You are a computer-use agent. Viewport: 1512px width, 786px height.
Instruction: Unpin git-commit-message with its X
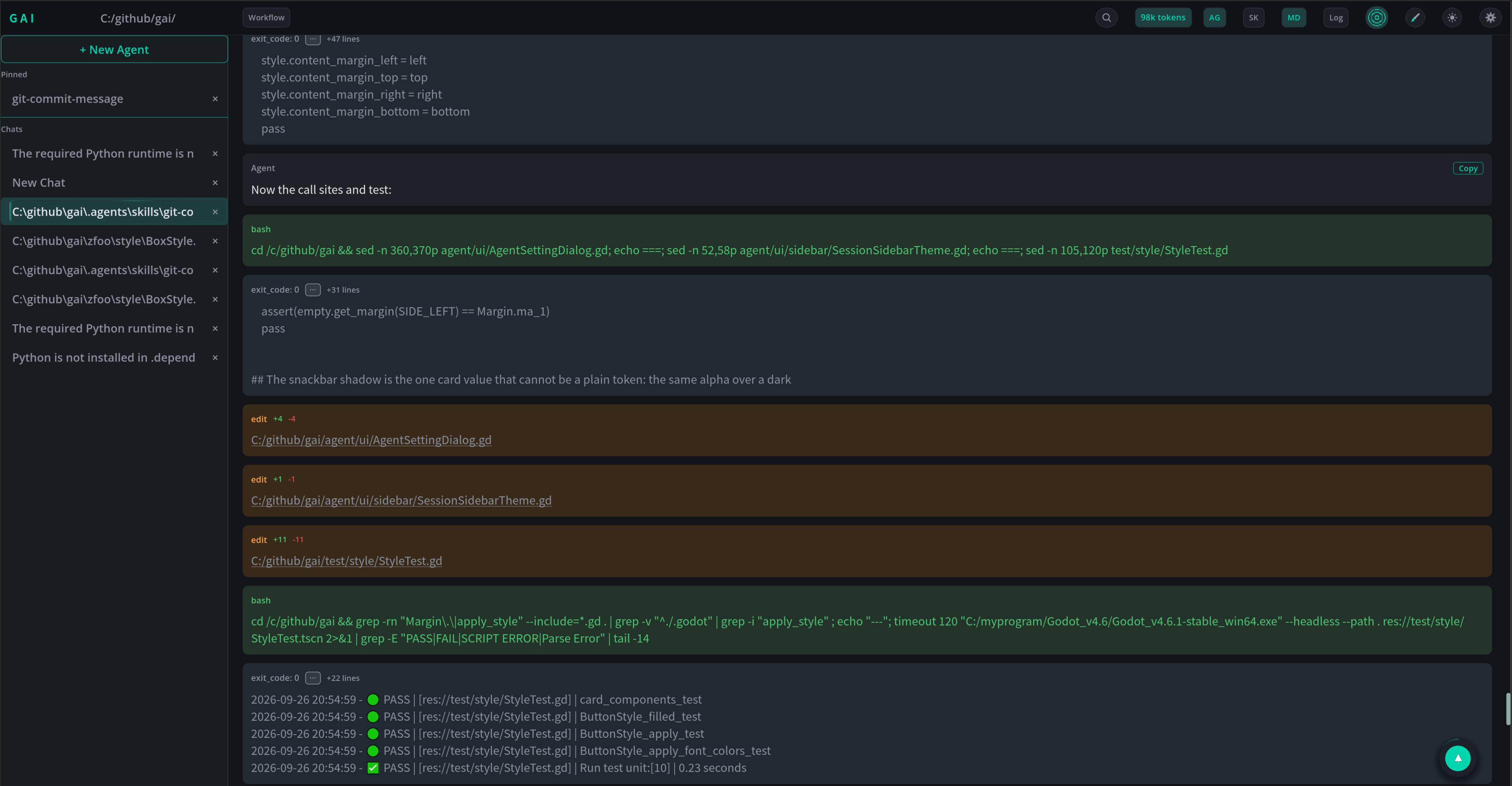tap(215, 99)
